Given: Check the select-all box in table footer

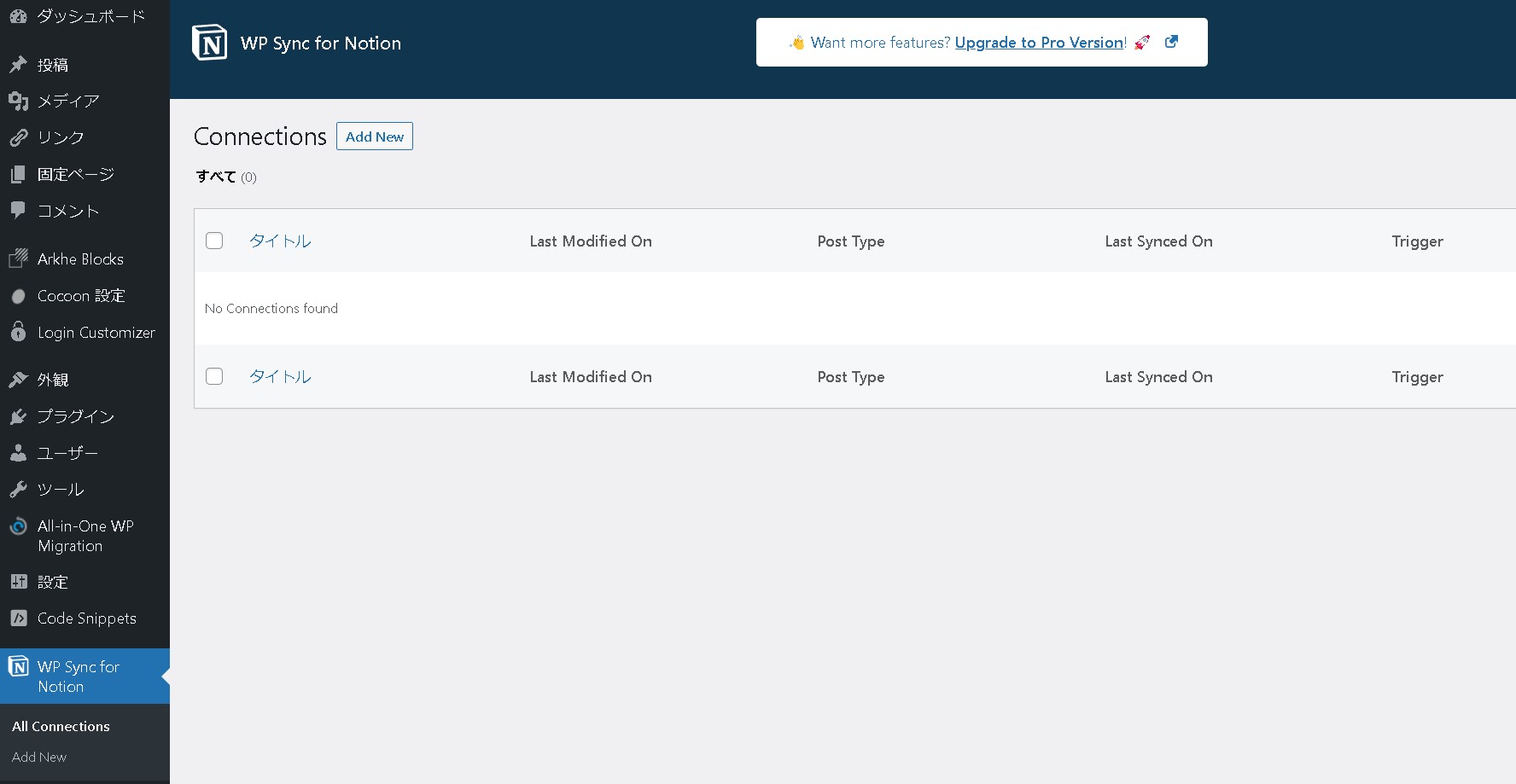Looking at the screenshot, I should pos(214,376).
